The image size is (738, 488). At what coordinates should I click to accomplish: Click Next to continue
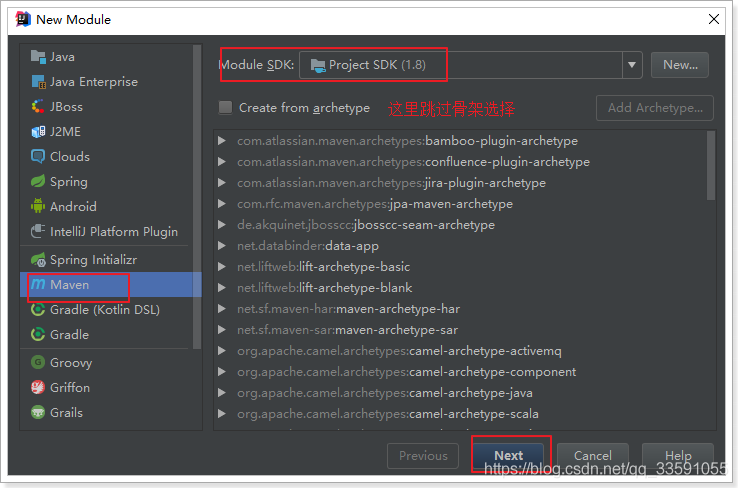(x=508, y=456)
